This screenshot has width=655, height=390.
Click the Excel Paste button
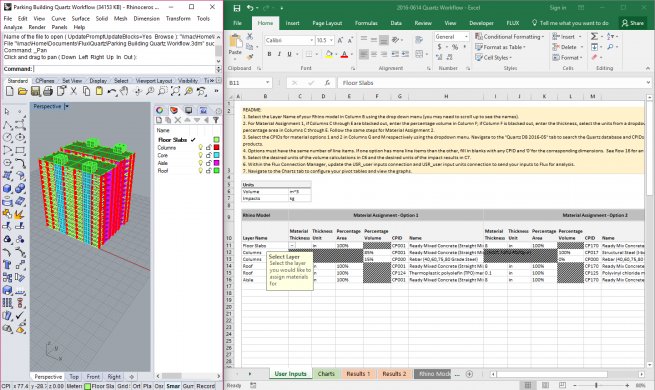(235, 45)
